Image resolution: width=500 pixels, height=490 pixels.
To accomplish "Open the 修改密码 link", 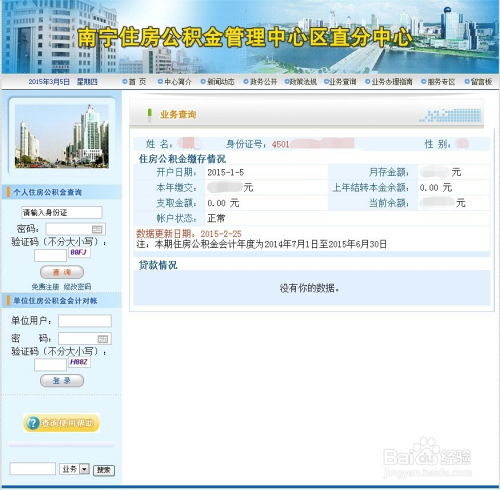I will coord(77,286).
